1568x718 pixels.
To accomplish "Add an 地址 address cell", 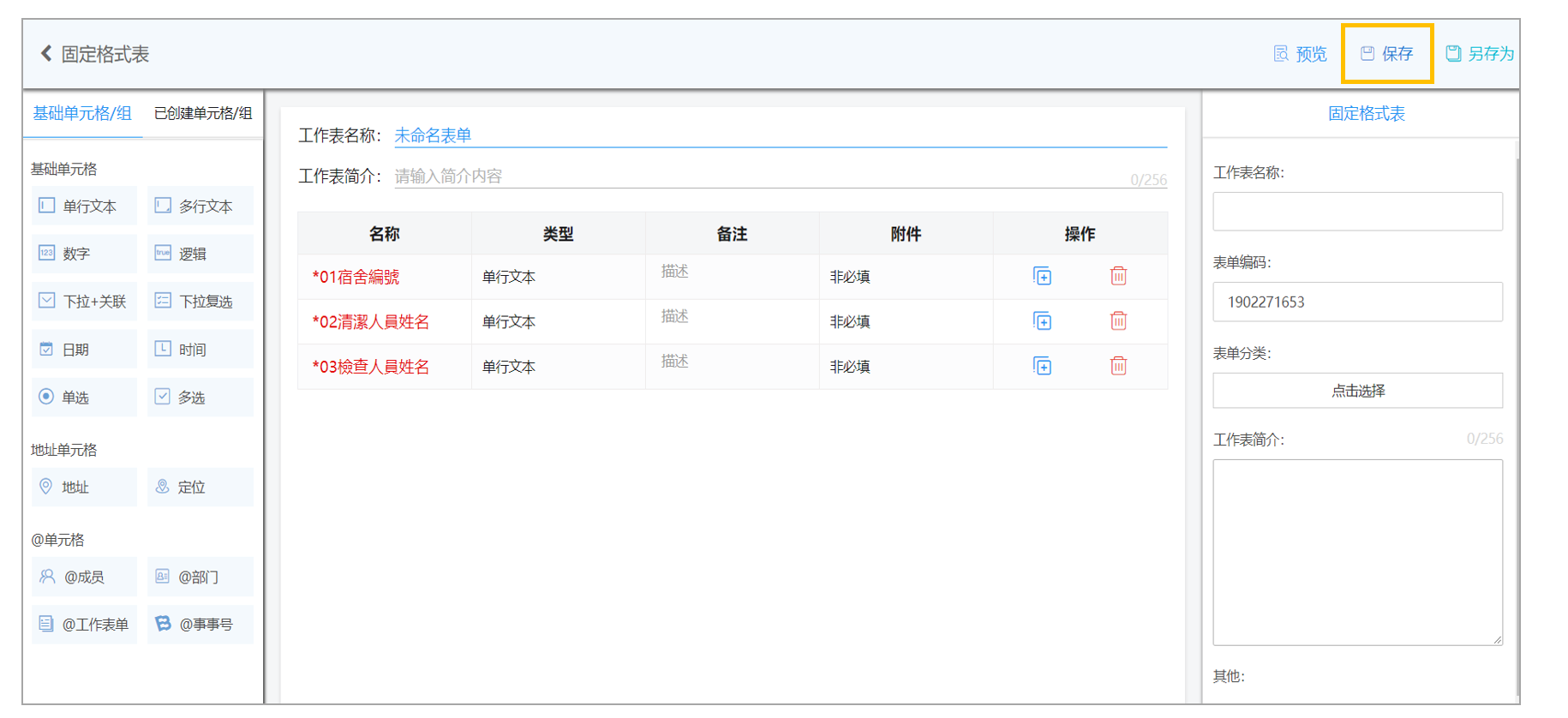I will coord(84,487).
